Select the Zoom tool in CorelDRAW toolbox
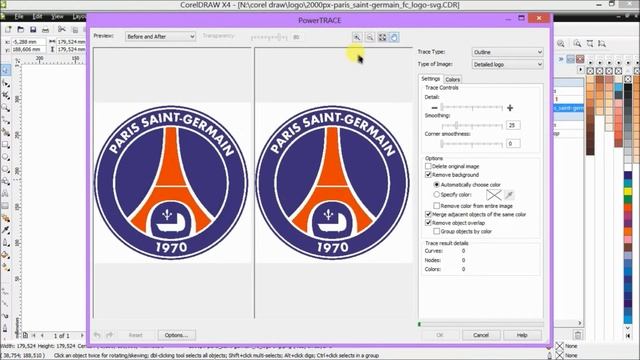This screenshot has height=360, width=640. tap(6, 108)
